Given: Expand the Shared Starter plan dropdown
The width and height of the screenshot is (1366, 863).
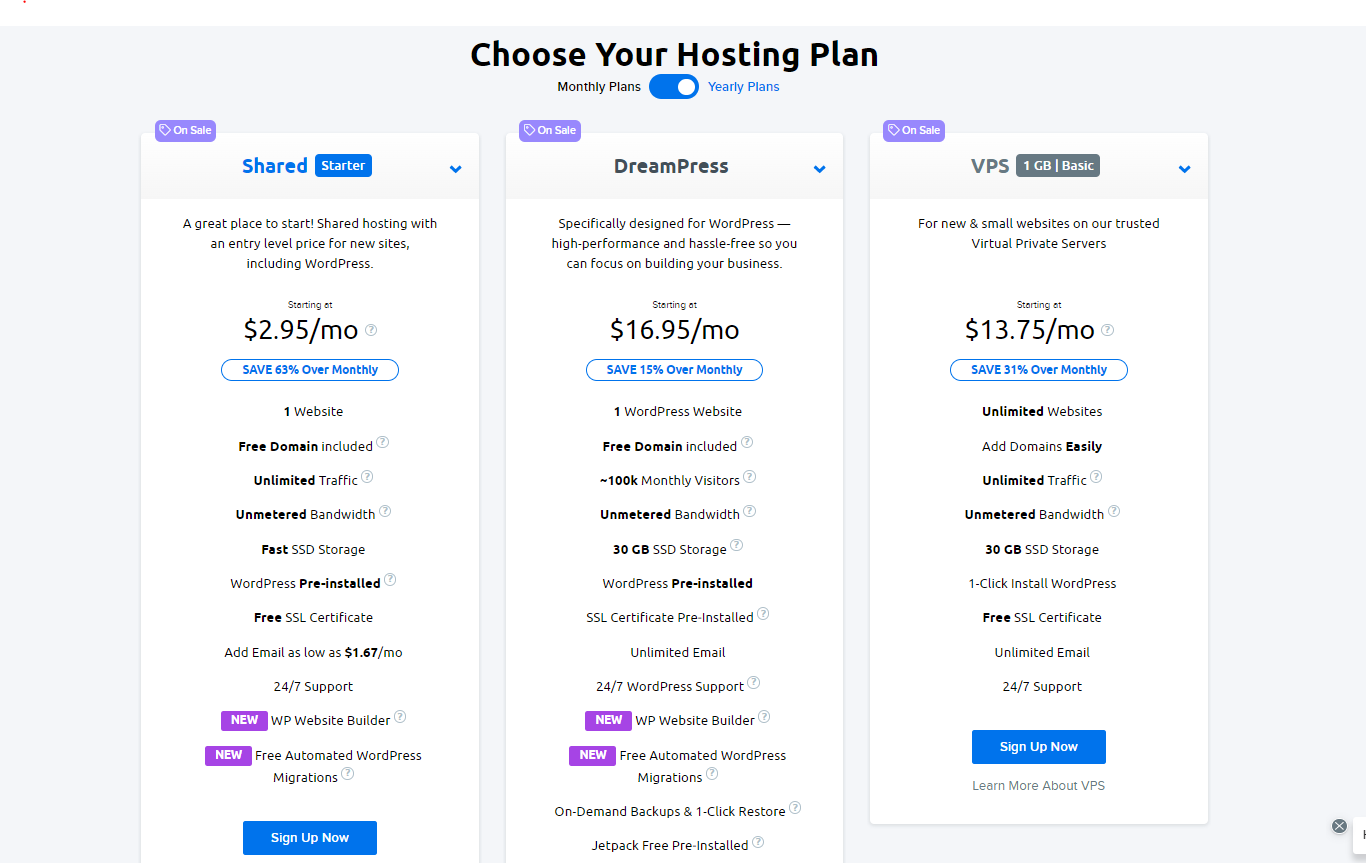Looking at the screenshot, I should 456,169.
